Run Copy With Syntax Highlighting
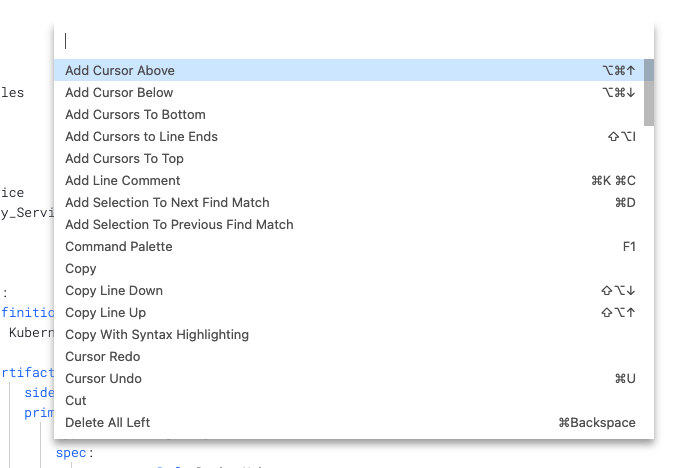The width and height of the screenshot is (685, 468). coord(157,334)
